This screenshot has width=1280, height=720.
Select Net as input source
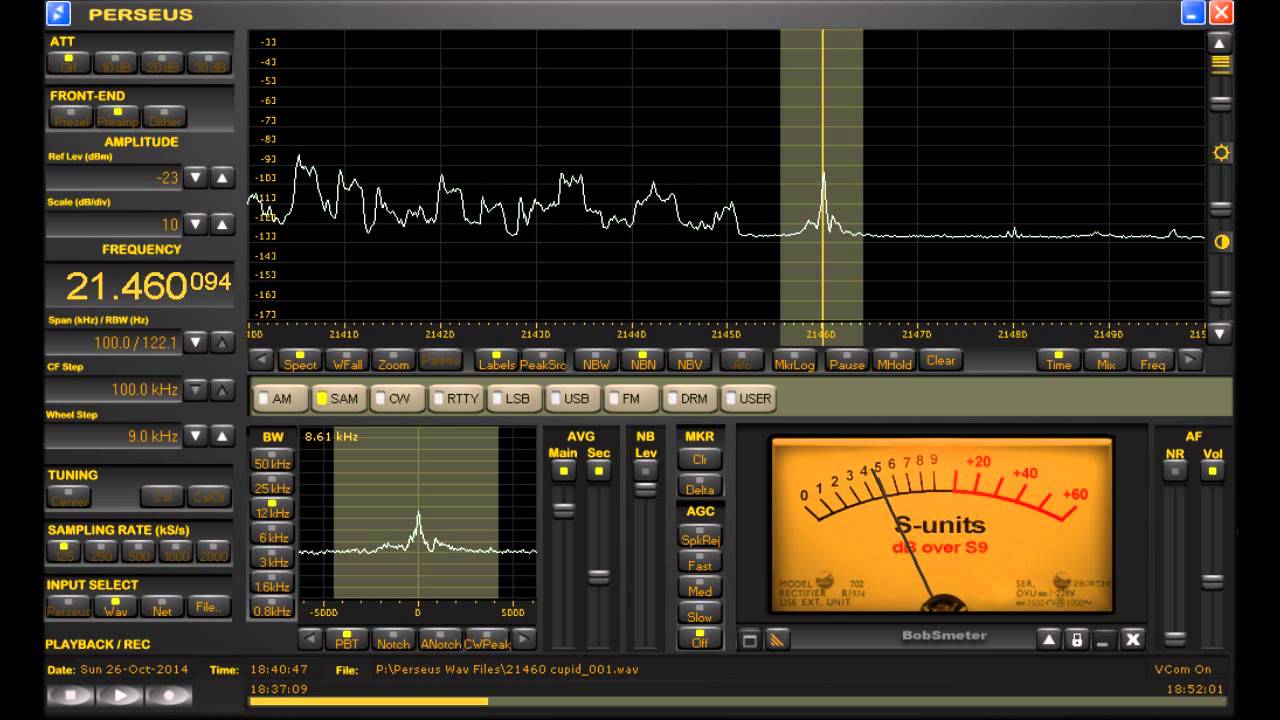(163, 607)
